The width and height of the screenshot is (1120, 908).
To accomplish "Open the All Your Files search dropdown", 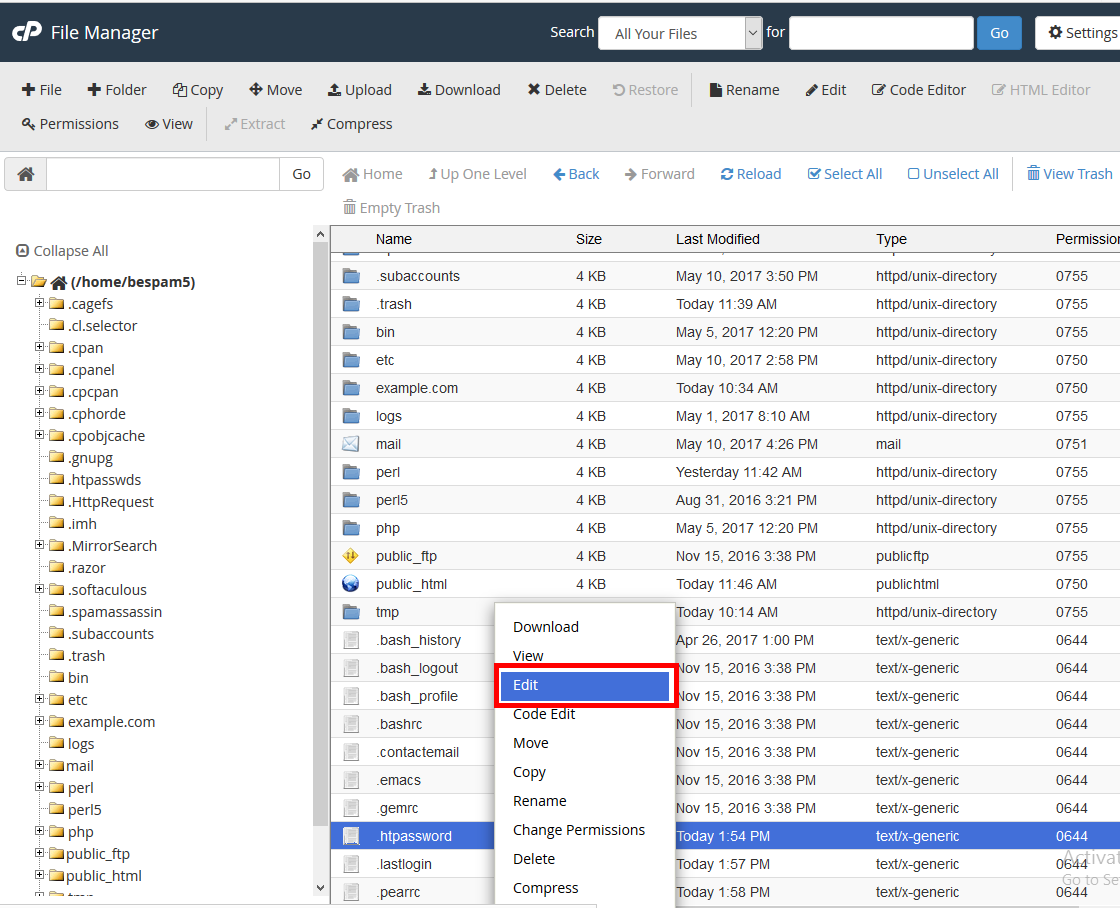I will tap(680, 33).
